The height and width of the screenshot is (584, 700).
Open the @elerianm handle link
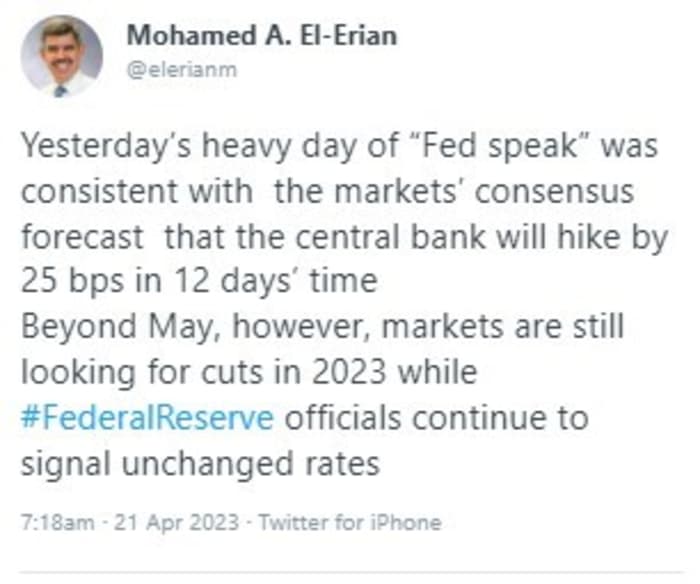(182, 70)
